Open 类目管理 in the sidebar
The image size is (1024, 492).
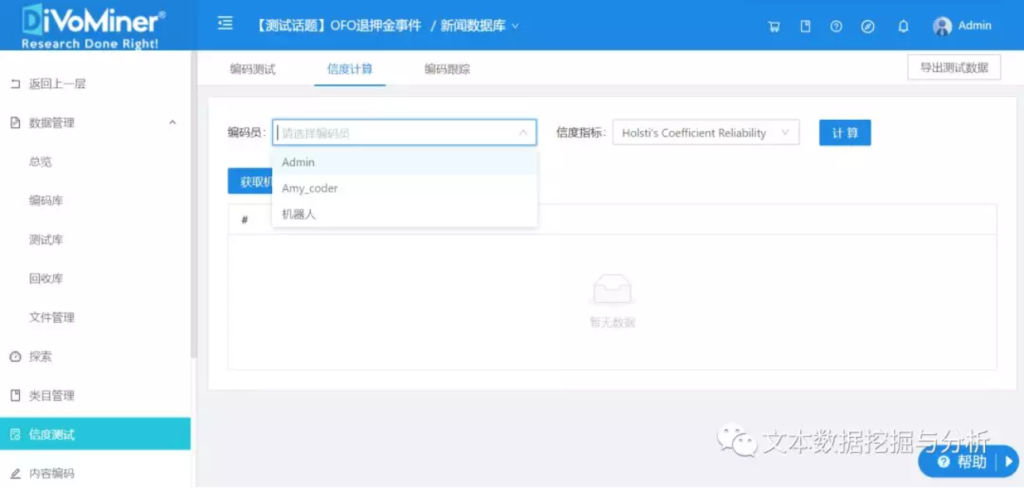click(52, 395)
